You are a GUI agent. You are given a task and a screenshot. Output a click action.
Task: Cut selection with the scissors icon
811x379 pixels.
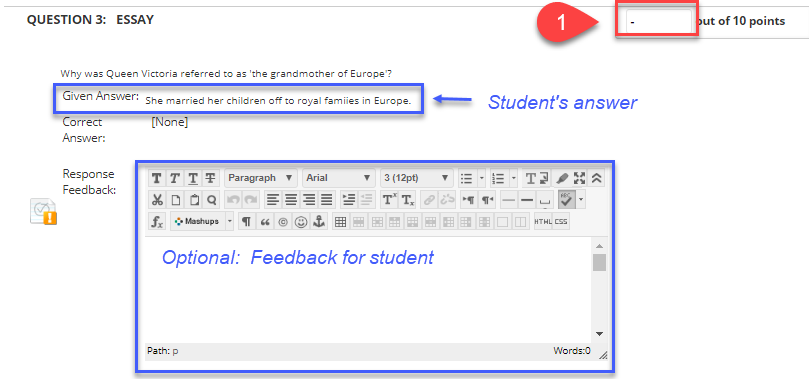[157, 200]
